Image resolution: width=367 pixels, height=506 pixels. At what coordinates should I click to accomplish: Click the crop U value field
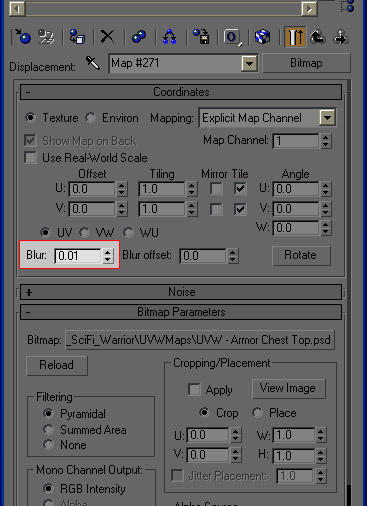coord(208,435)
